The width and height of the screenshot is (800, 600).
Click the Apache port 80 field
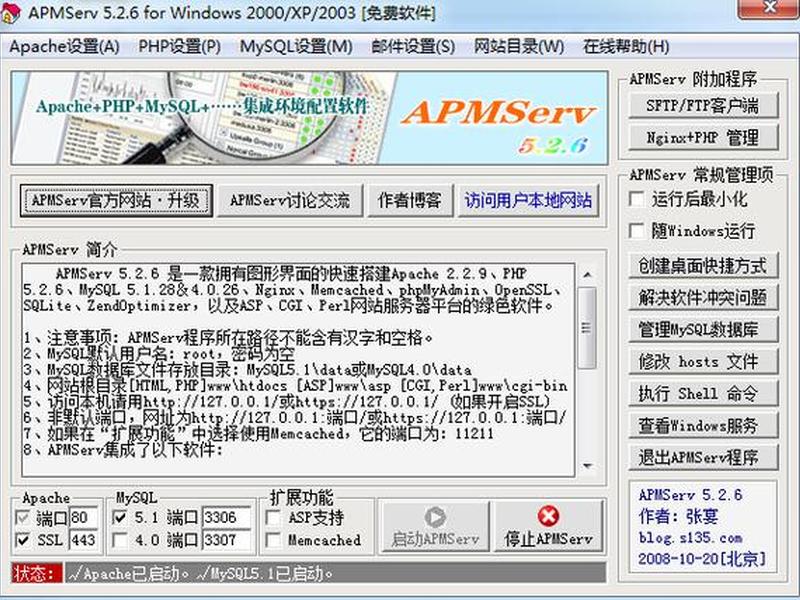point(83,517)
